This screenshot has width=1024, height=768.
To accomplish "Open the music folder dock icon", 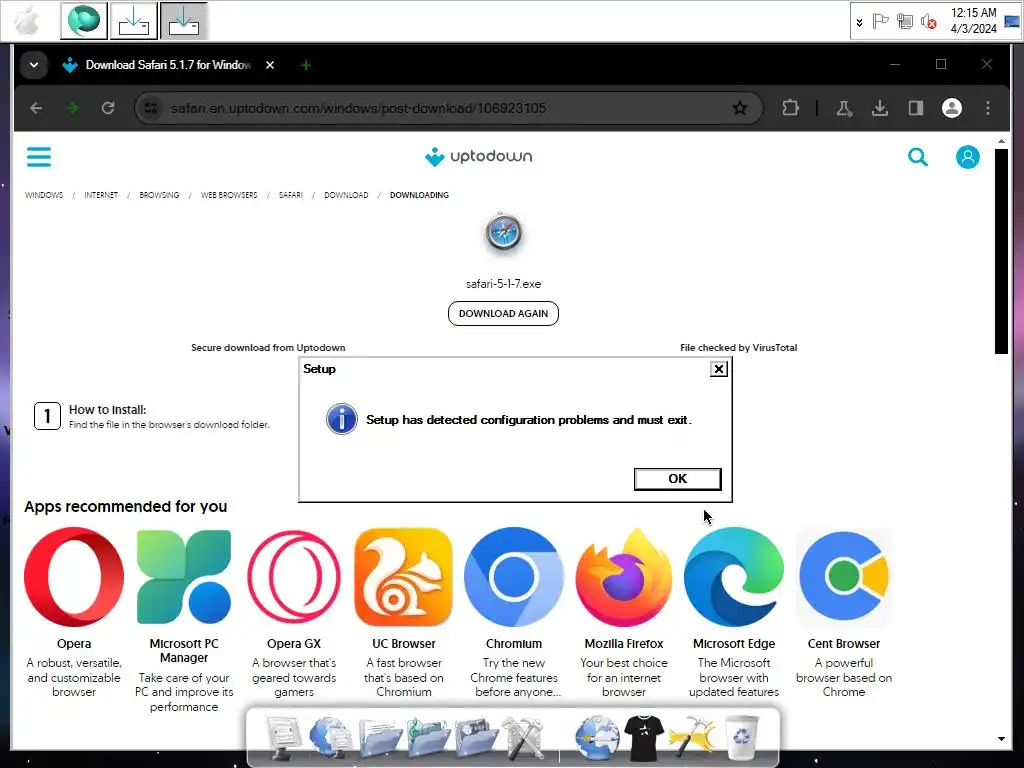I will click(x=428, y=737).
